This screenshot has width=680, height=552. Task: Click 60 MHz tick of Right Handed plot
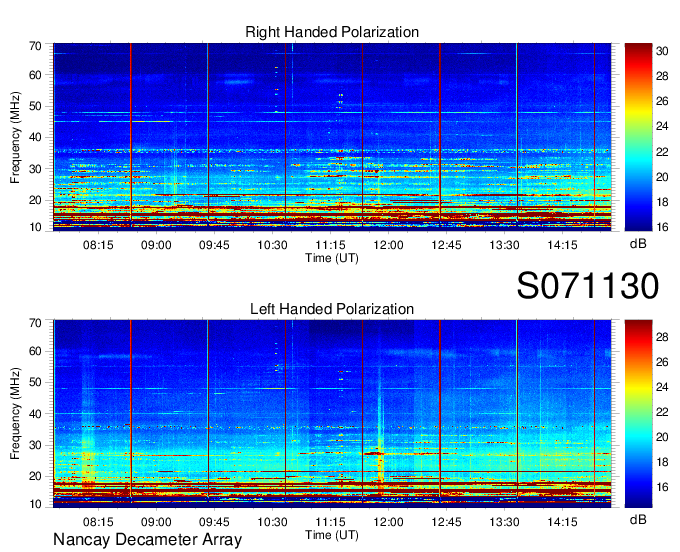point(35,75)
